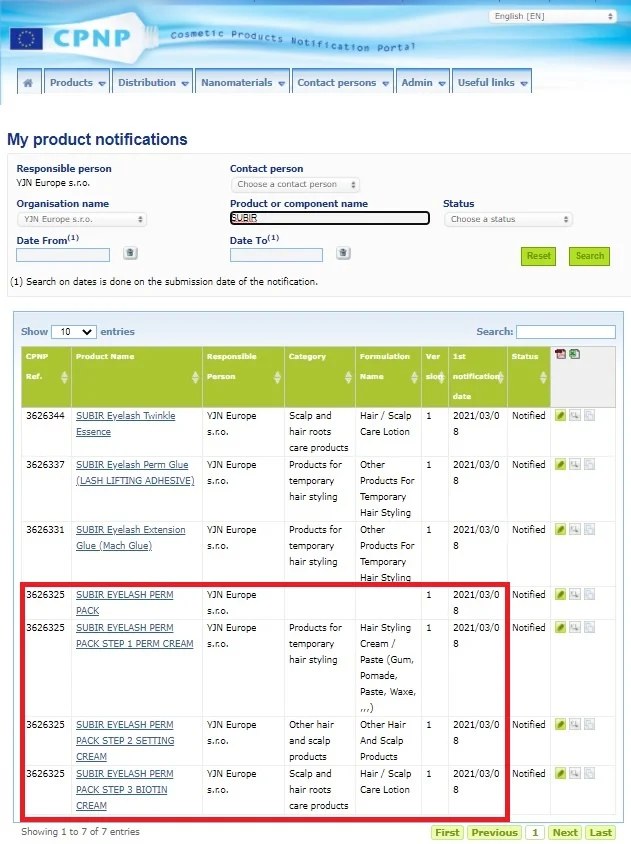The image size is (631, 844).
Task: Focus the table Search filter box
Action: pyautogui.click(x=566, y=332)
